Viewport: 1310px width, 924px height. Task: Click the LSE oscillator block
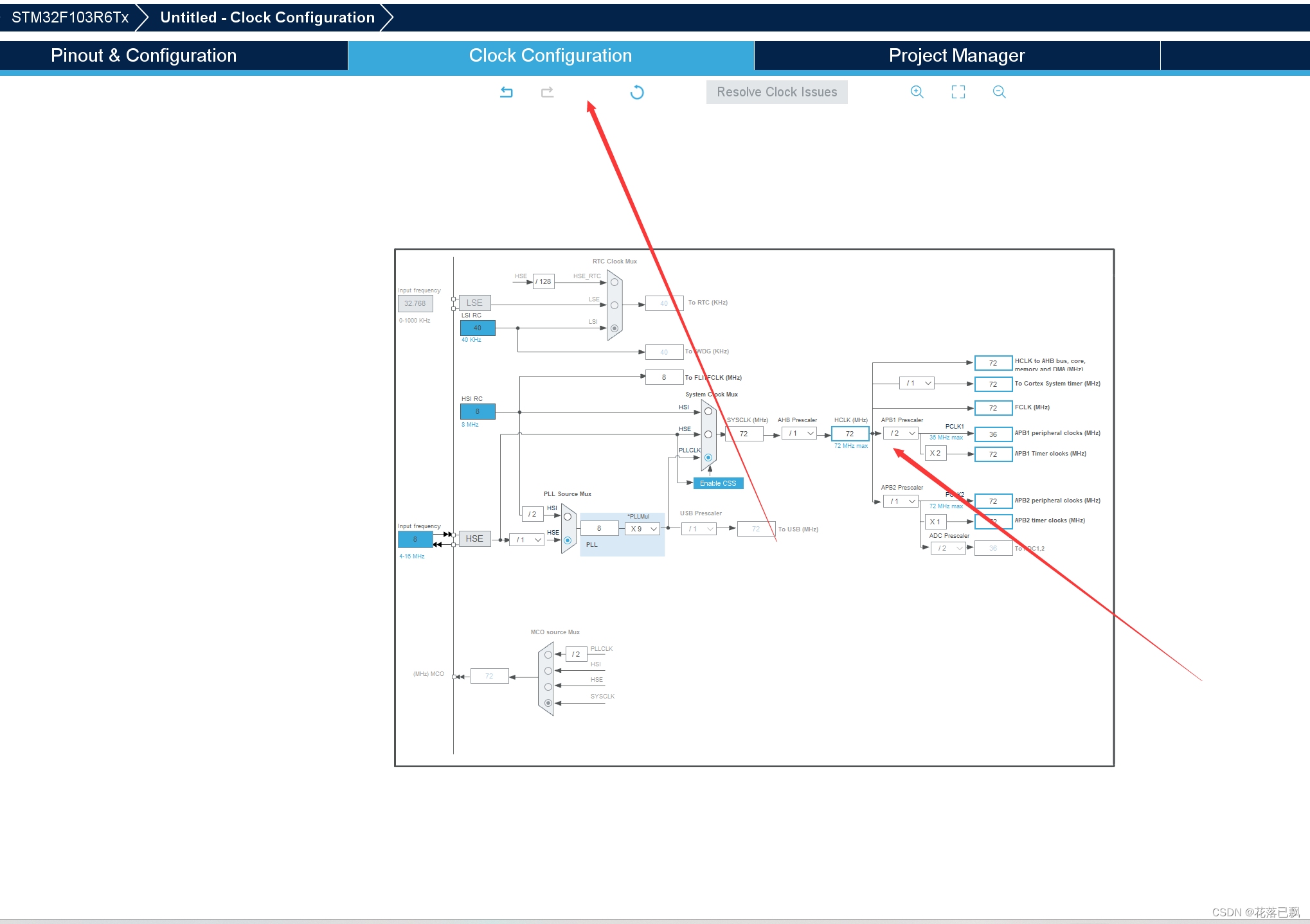point(474,303)
